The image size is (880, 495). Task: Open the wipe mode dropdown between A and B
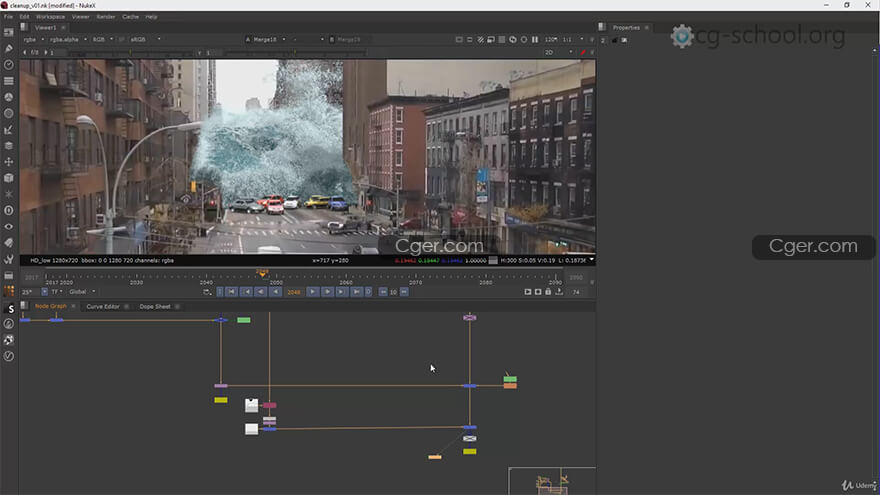click(308, 40)
